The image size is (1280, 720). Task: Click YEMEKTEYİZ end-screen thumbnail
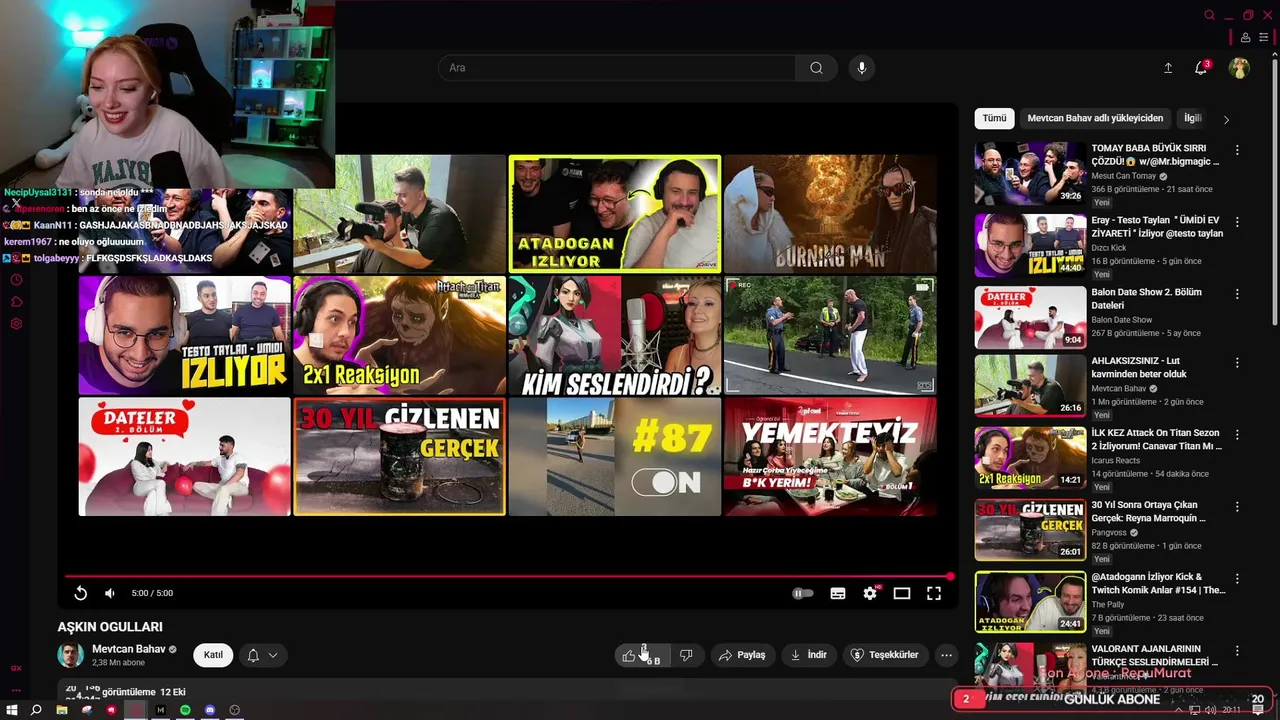(x=830, y=457)
